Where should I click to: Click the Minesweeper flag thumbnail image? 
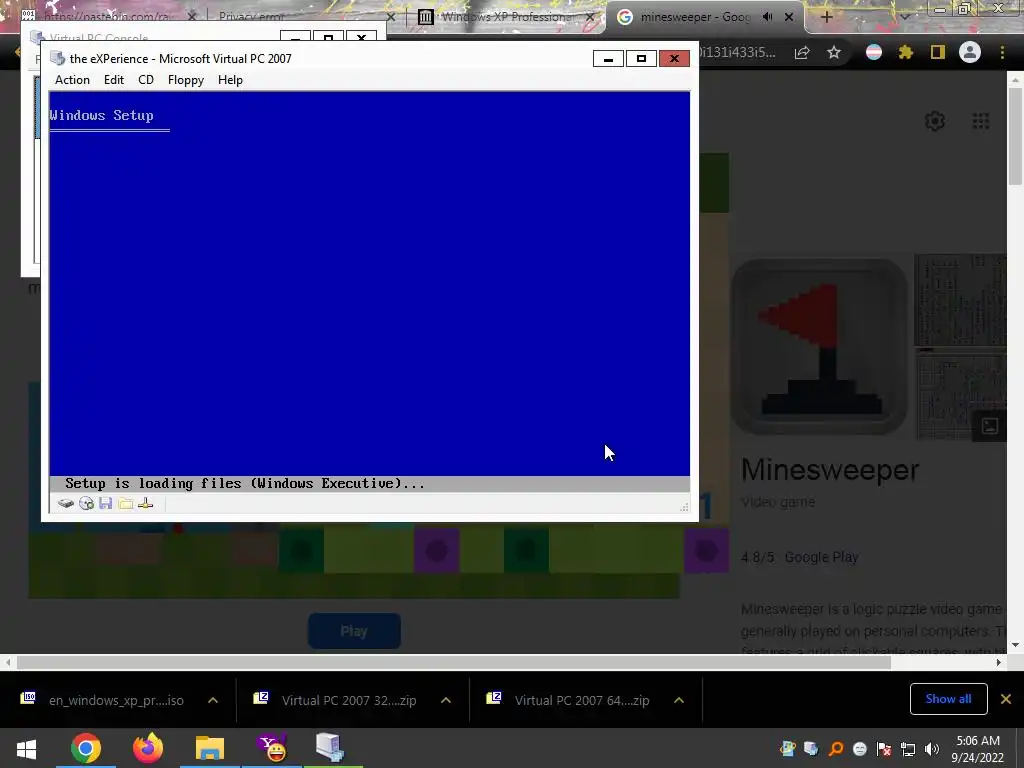pyautogui.click(x=819, y=347)
